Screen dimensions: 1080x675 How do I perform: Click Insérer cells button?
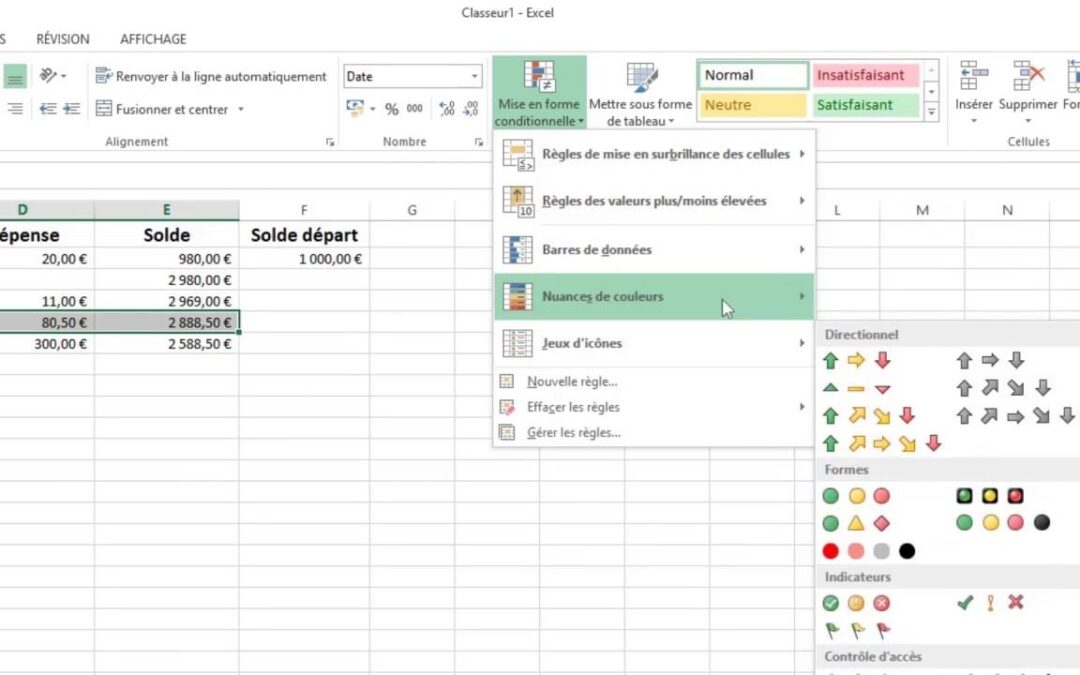coord(973,92)
